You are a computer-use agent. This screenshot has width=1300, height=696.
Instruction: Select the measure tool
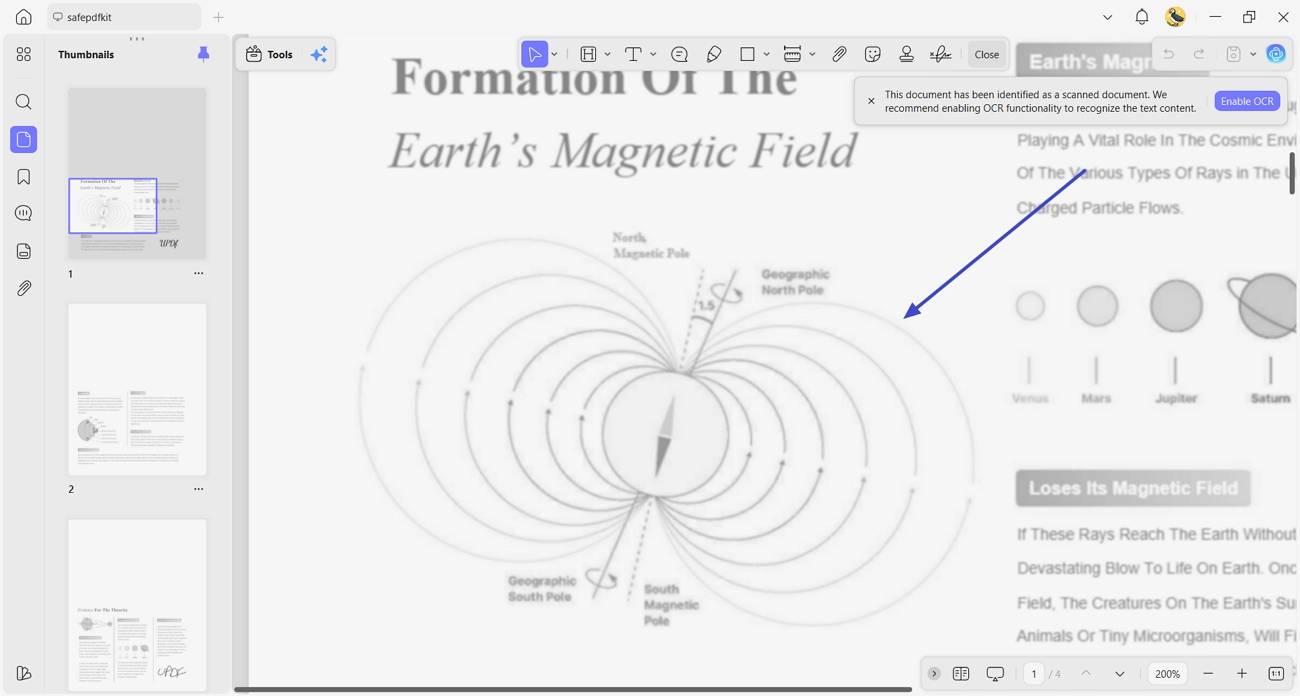792,54
